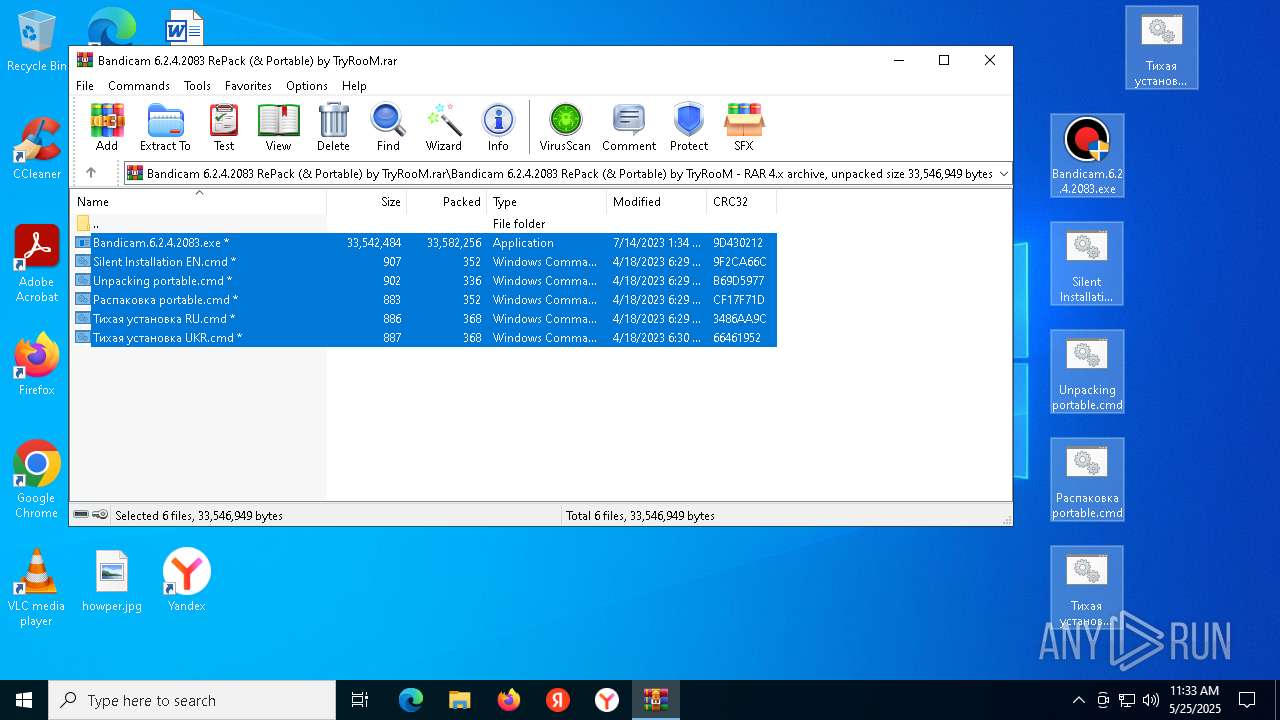Select the parent folder '..' row
This screenshot has height=720, width=1280.
424,224
